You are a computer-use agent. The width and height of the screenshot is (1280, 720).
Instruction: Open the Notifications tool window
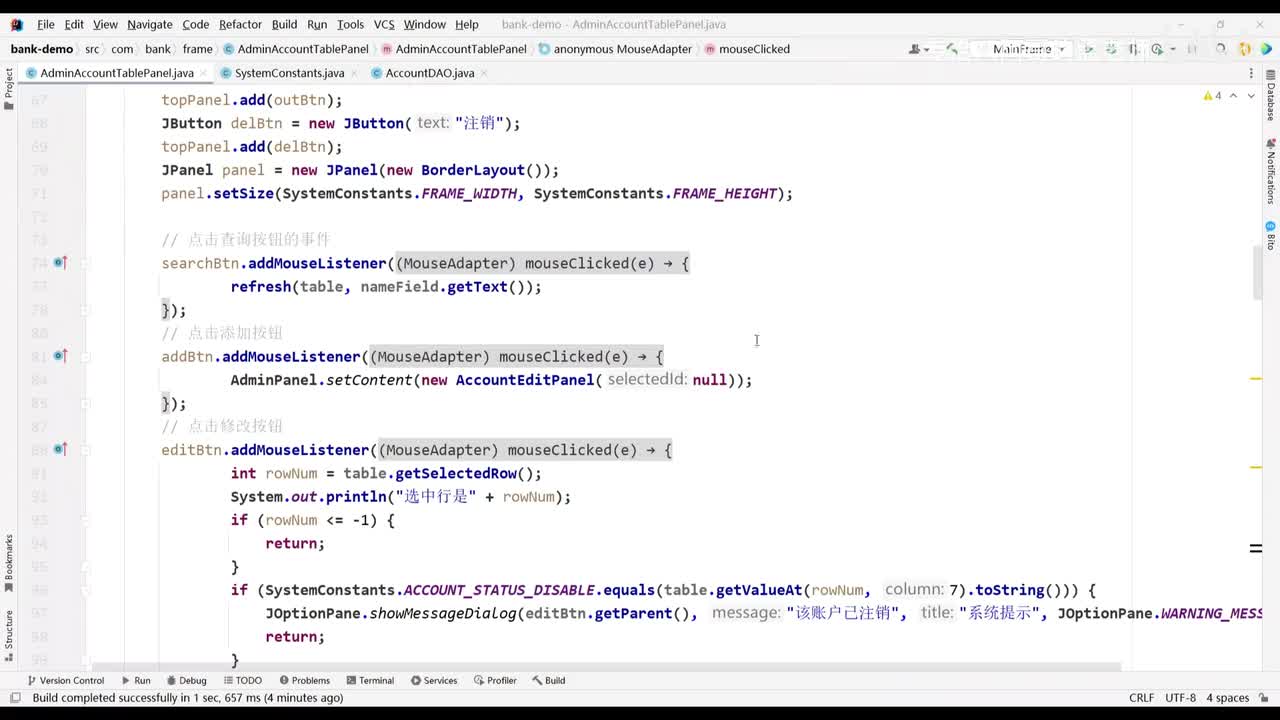(x=1271, y=172)
